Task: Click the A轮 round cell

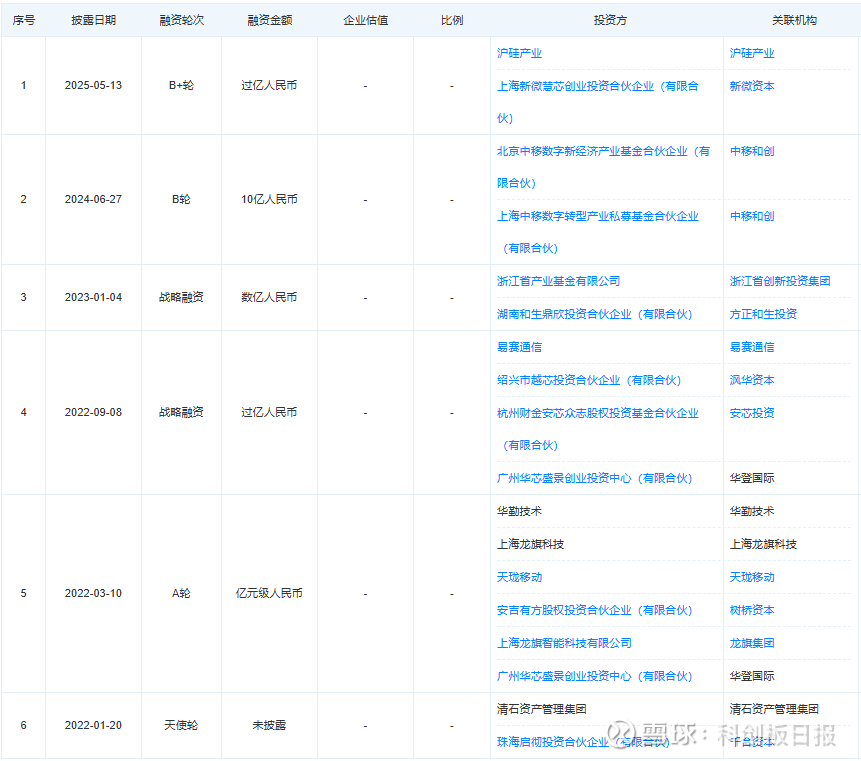Action: pyautogui.click(x=181, y=594)
